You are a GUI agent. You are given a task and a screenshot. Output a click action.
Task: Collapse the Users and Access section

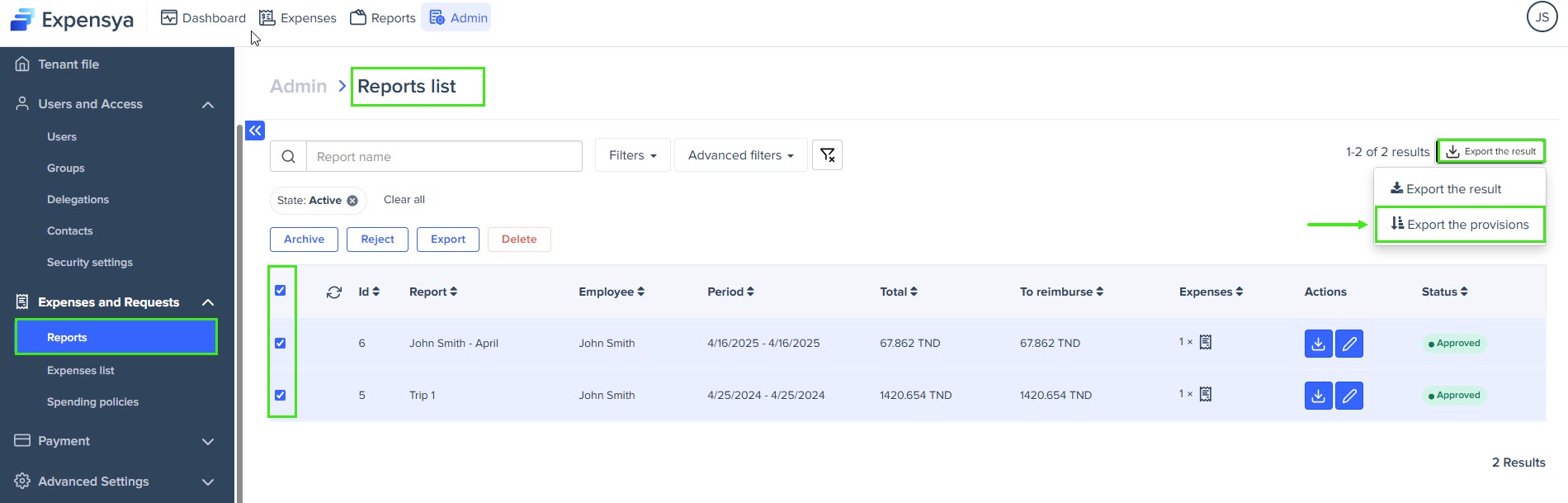208,104
